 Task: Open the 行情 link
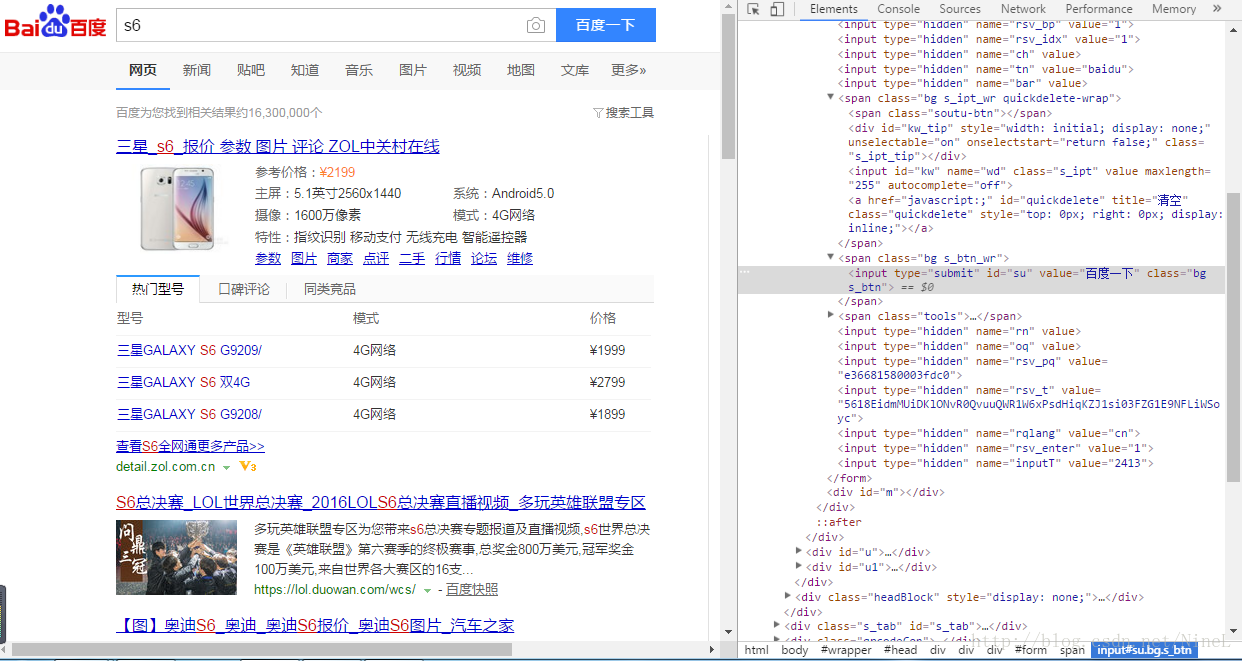pyautogui.click(x=448, y=258)
